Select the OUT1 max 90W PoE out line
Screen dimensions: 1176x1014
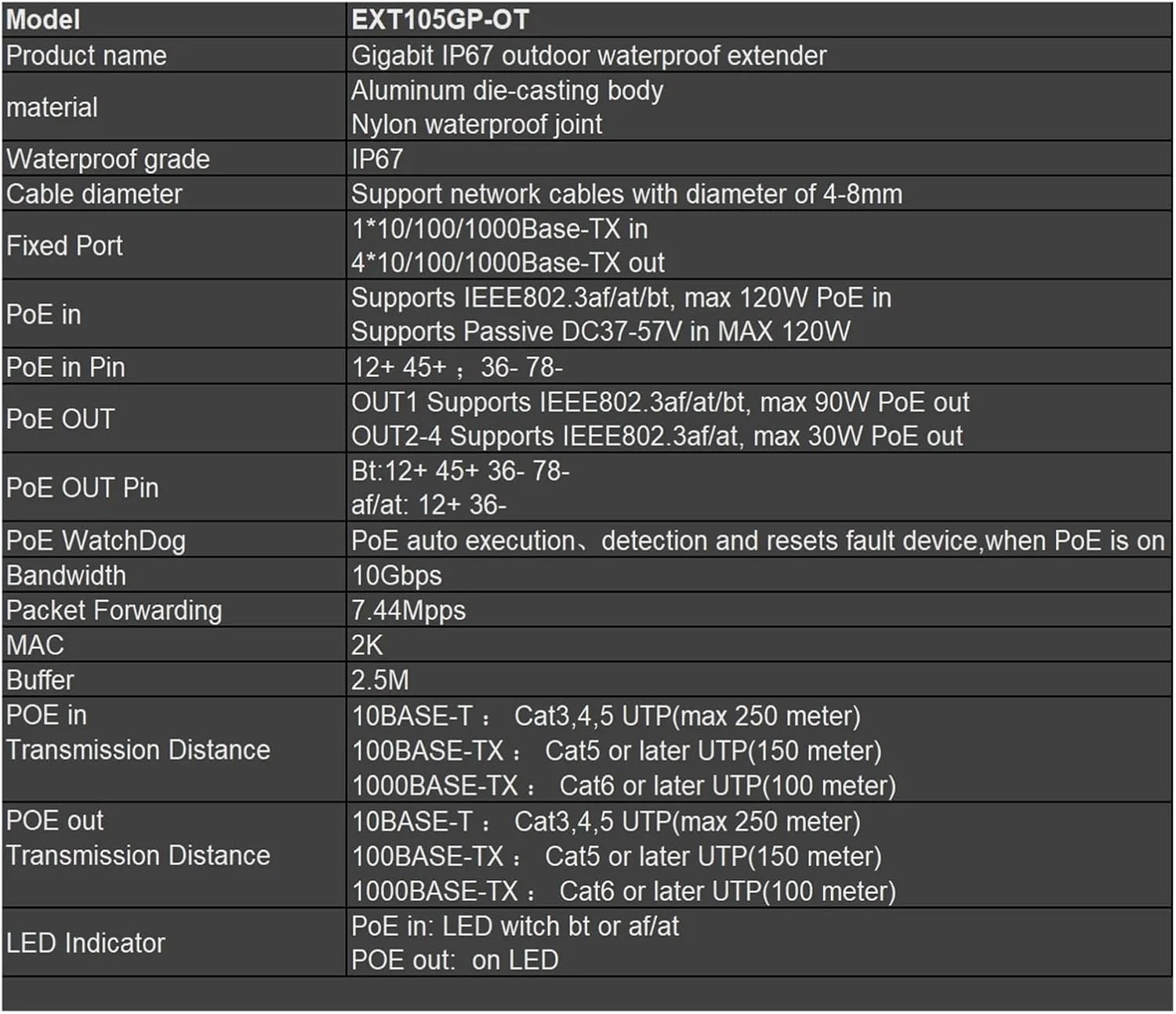click(x=659, y=402)
